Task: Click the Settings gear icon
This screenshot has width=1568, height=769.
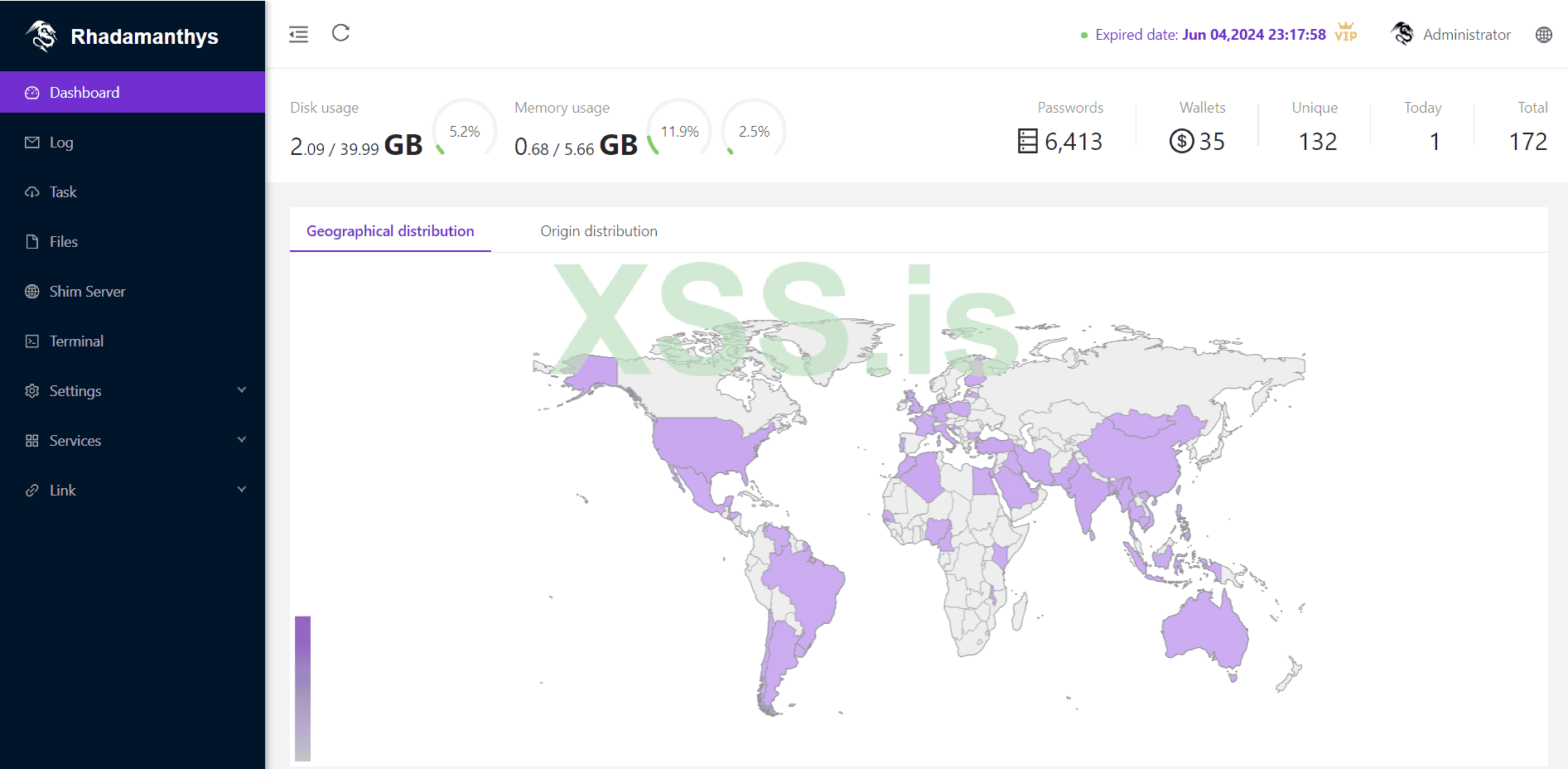Action: [x=32, y=391]
